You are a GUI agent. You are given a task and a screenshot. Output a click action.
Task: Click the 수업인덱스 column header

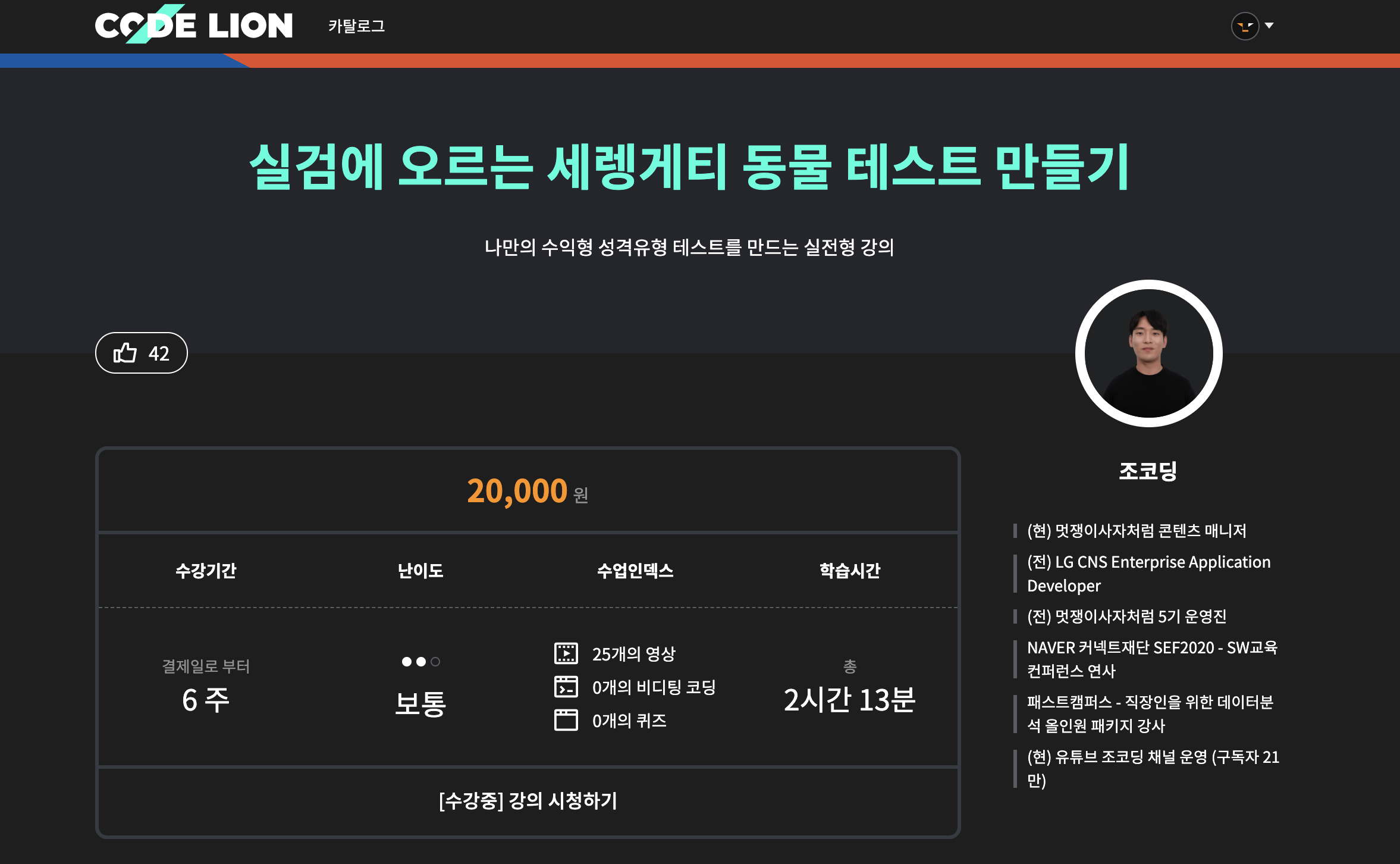pos(635,571)
